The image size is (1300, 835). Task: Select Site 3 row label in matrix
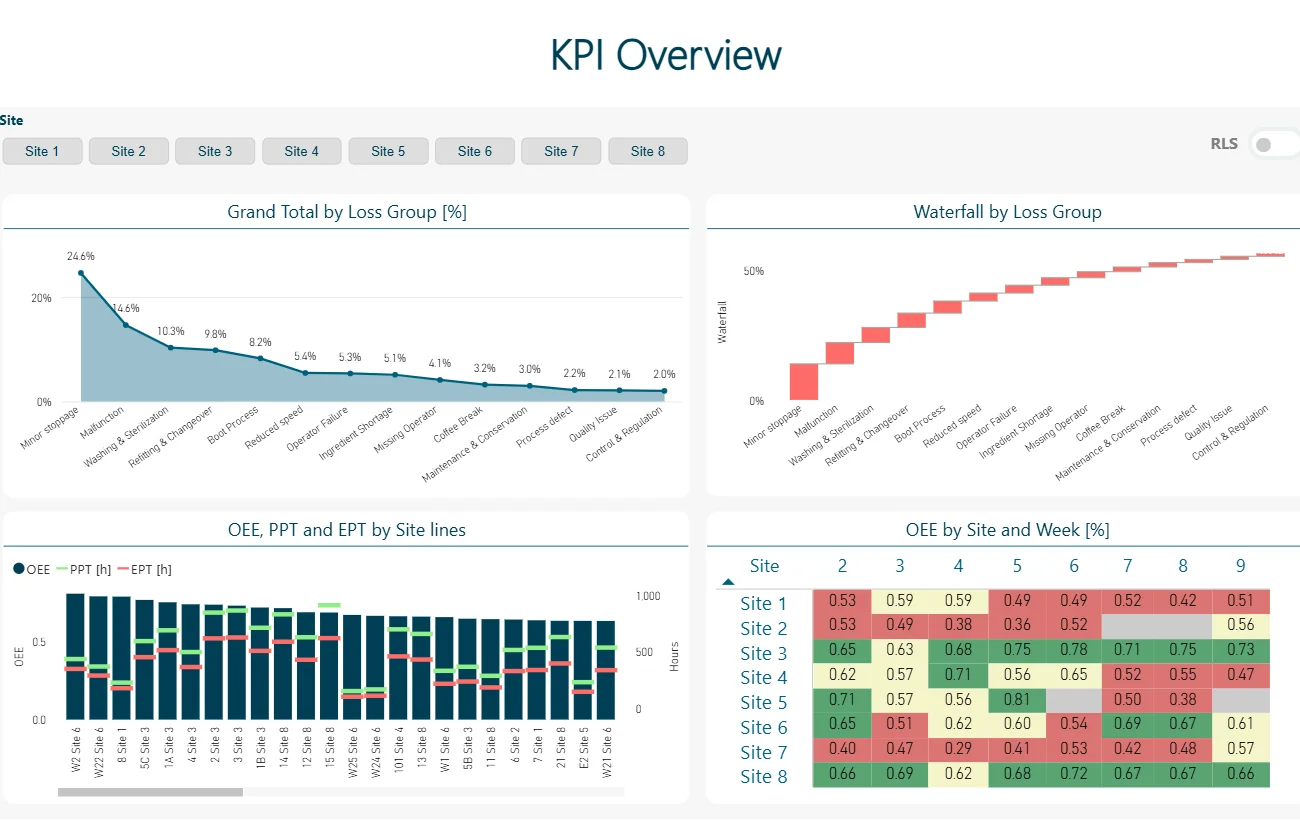click(x=764, y=653)
